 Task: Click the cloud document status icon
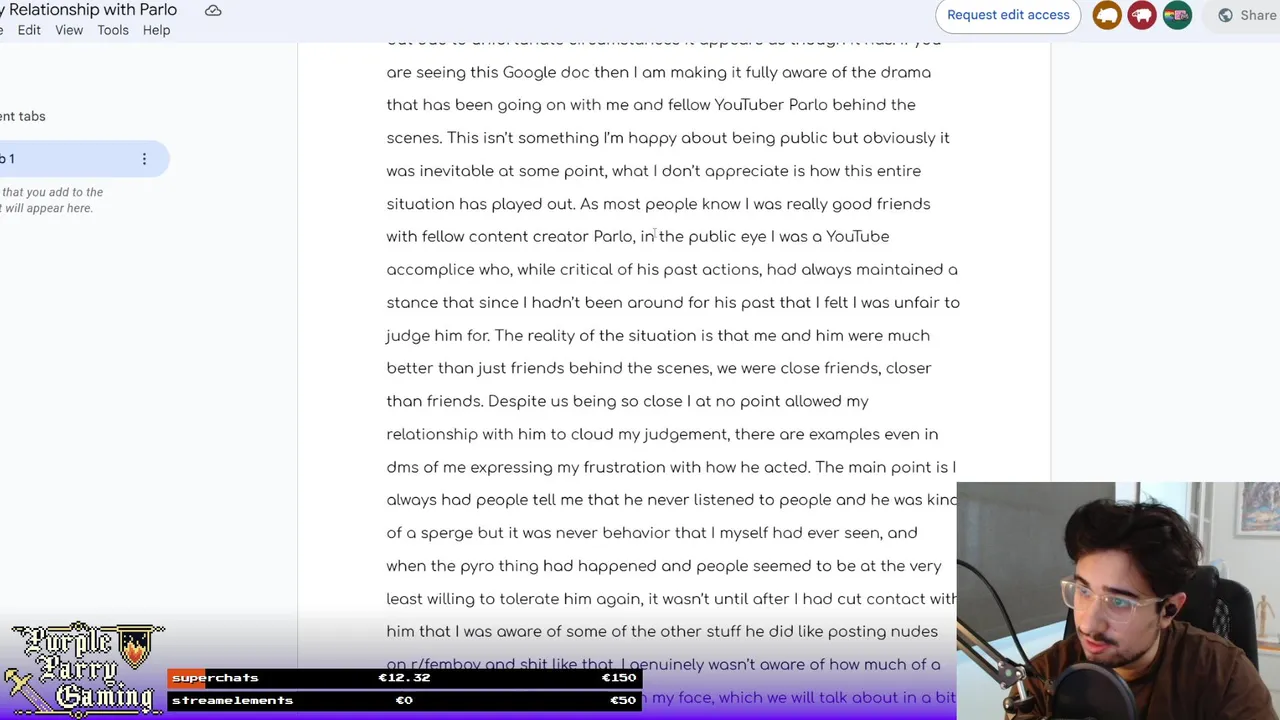tap(213, 10)
